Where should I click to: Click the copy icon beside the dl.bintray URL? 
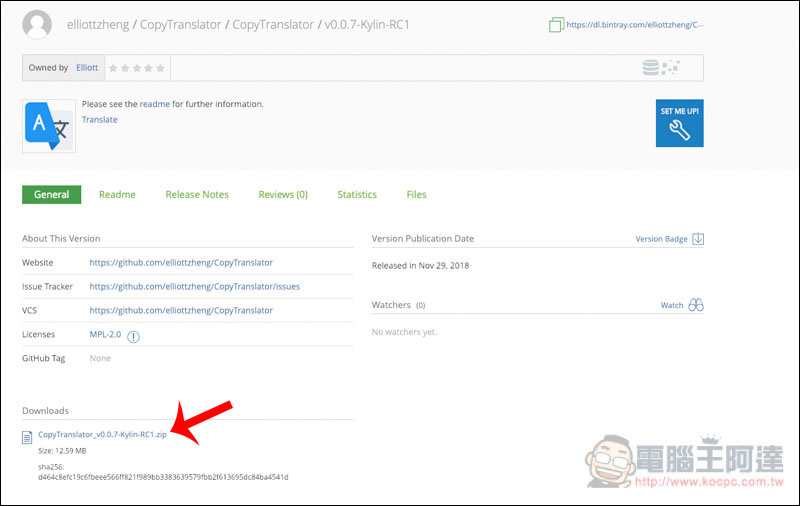tap(556, 25)
